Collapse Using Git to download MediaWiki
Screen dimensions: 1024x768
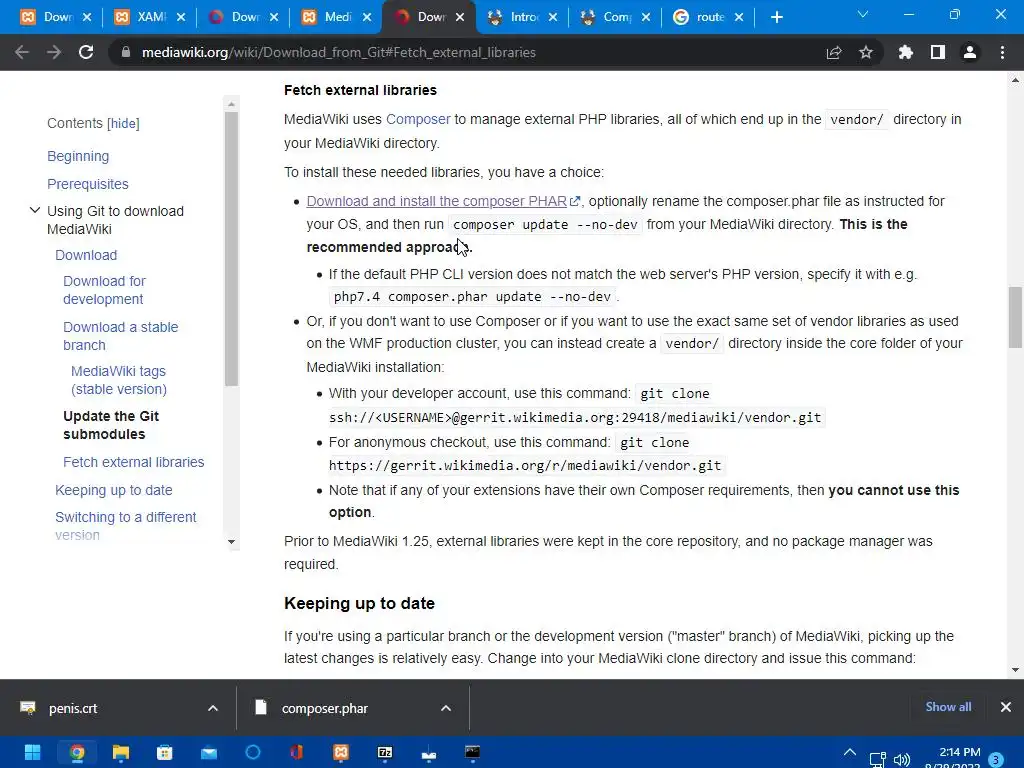tap(35, 210)
